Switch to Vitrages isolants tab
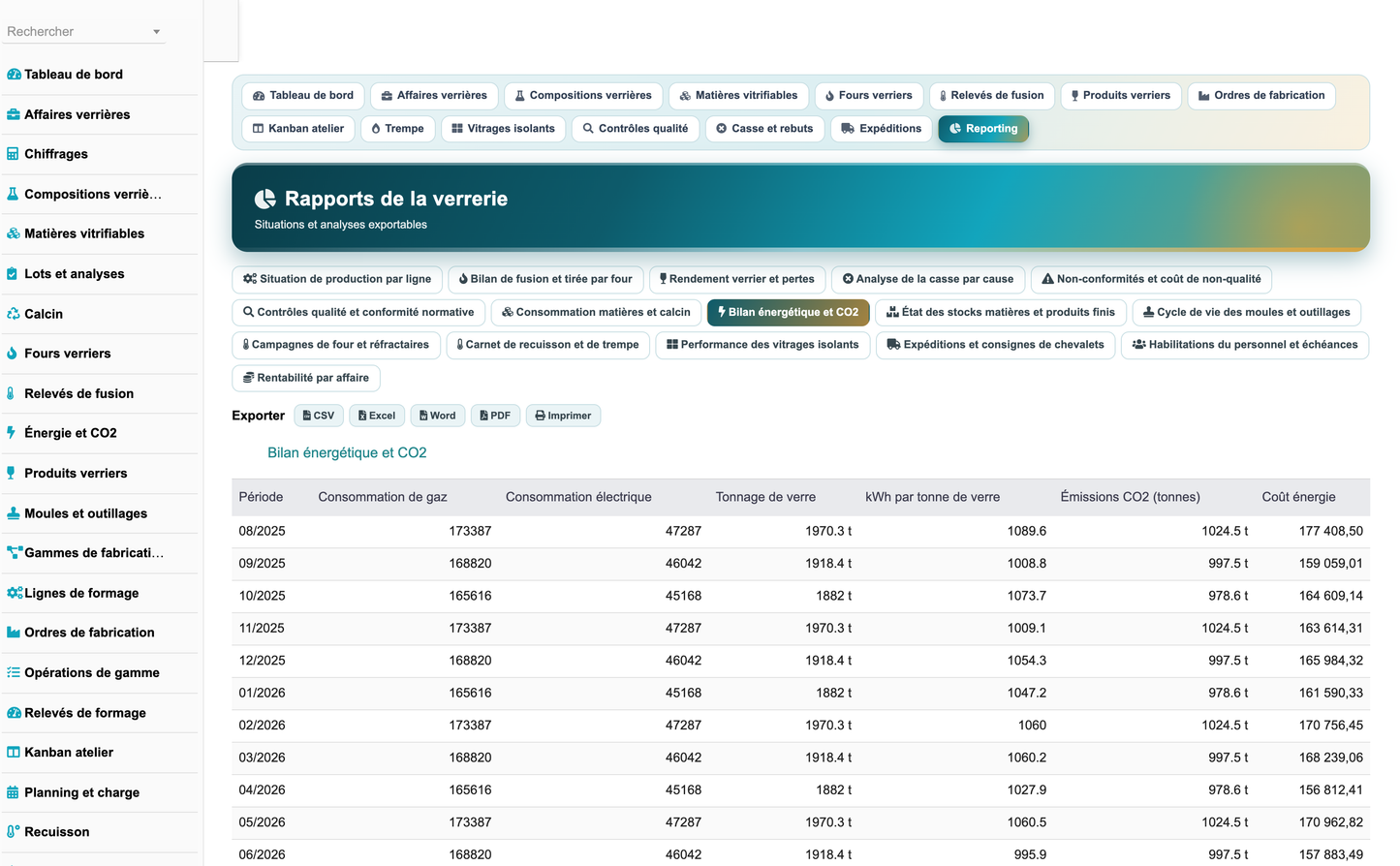The height and width of the screenshot is (866, 1400). pyautogui.click(x=503, y=129)
